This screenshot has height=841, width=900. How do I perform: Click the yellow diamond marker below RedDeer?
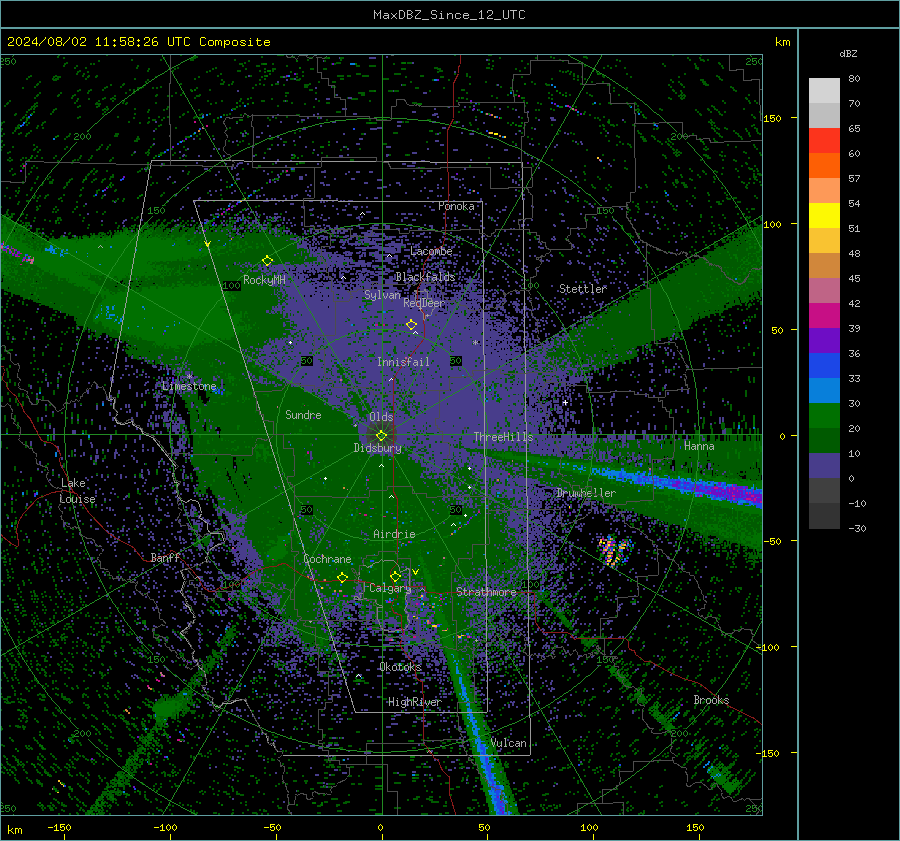411,325
